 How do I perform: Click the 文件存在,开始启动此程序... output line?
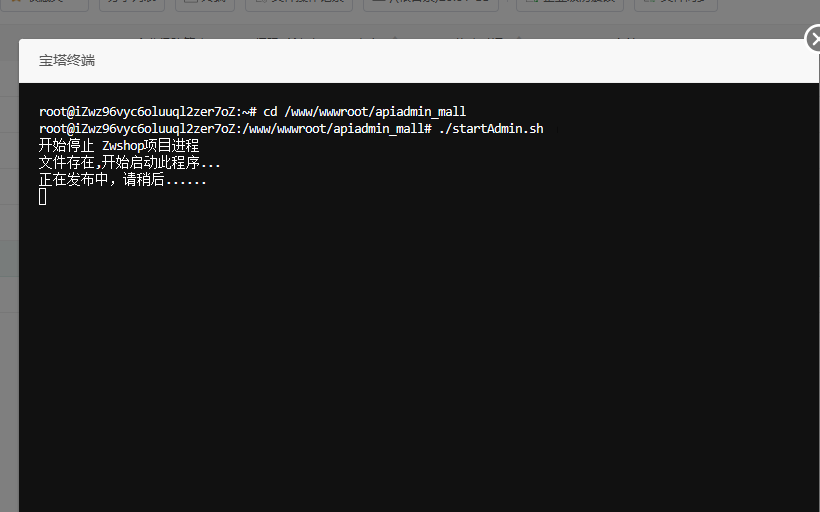pyautogui.click(x=130, y=163)
